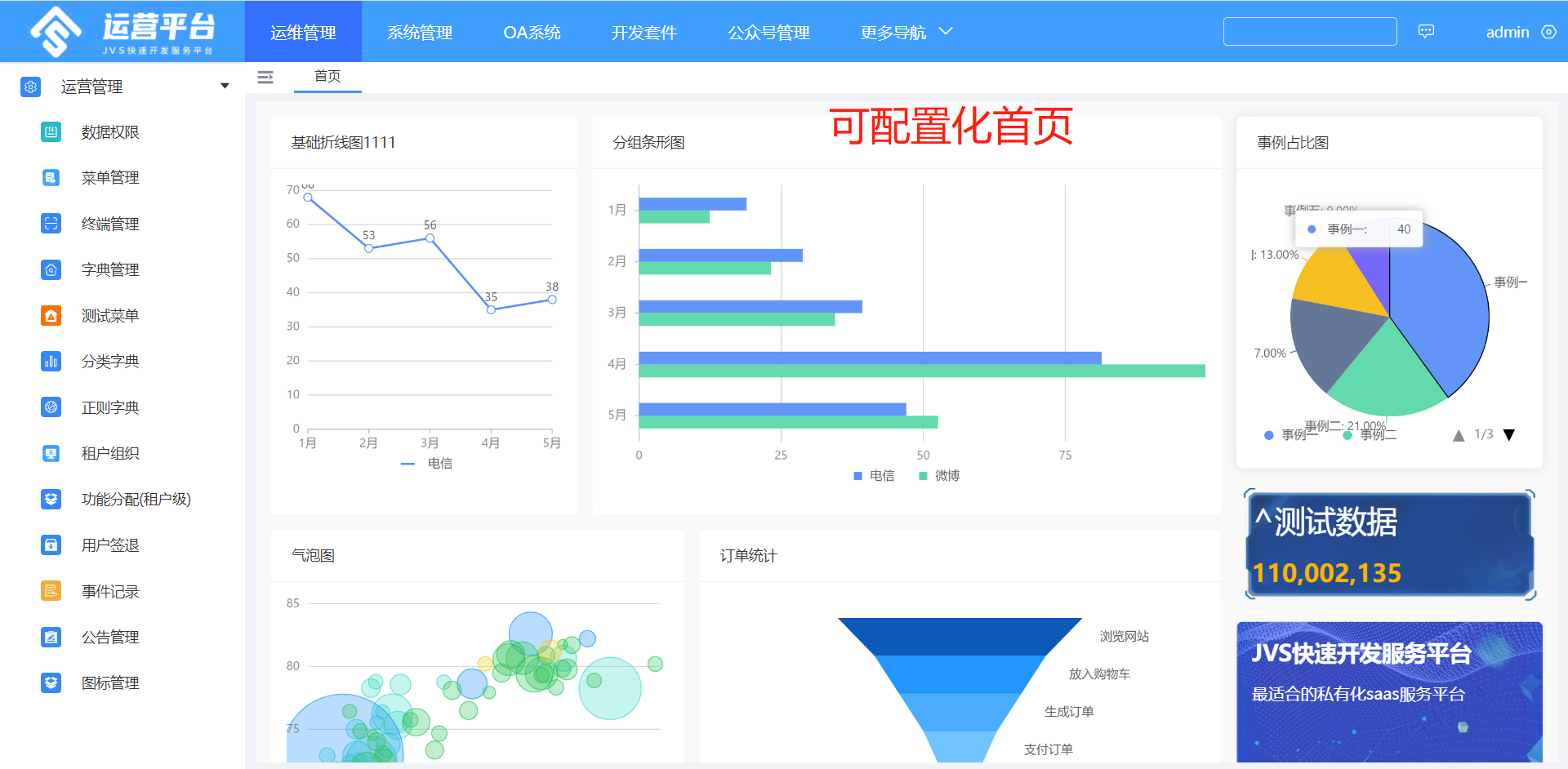Click the 图标管理 sidebar icon
1568x769 pixels.
51,682
